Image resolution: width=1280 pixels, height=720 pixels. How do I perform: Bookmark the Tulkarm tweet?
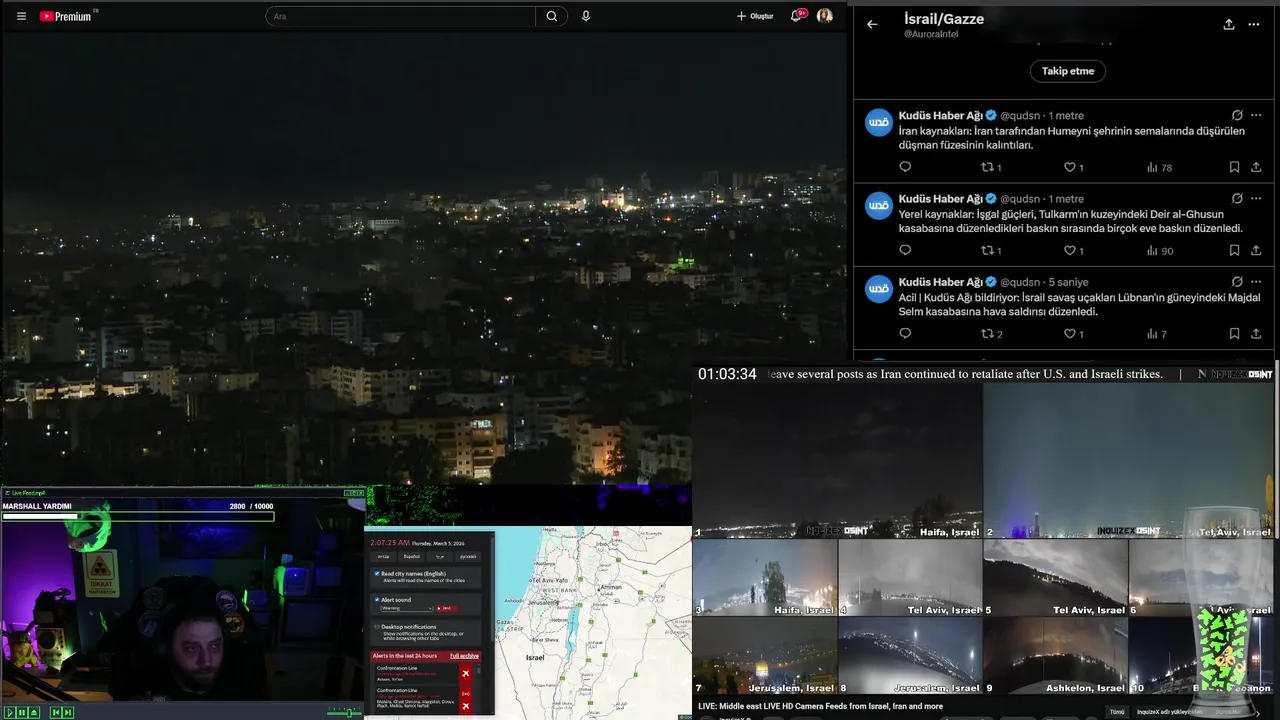point(1235,250)
